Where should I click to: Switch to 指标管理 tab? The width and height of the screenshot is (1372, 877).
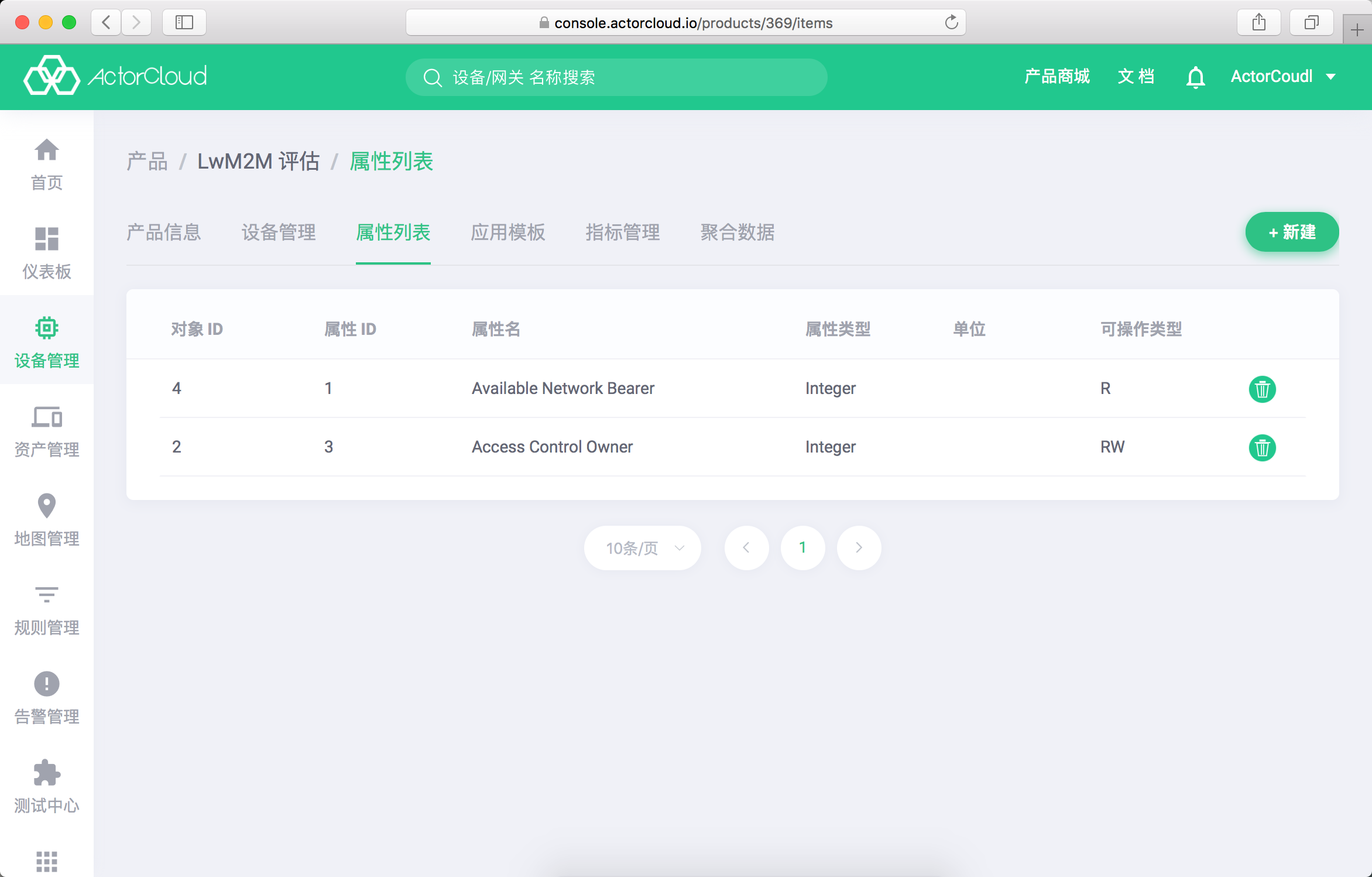click(623, 232)
